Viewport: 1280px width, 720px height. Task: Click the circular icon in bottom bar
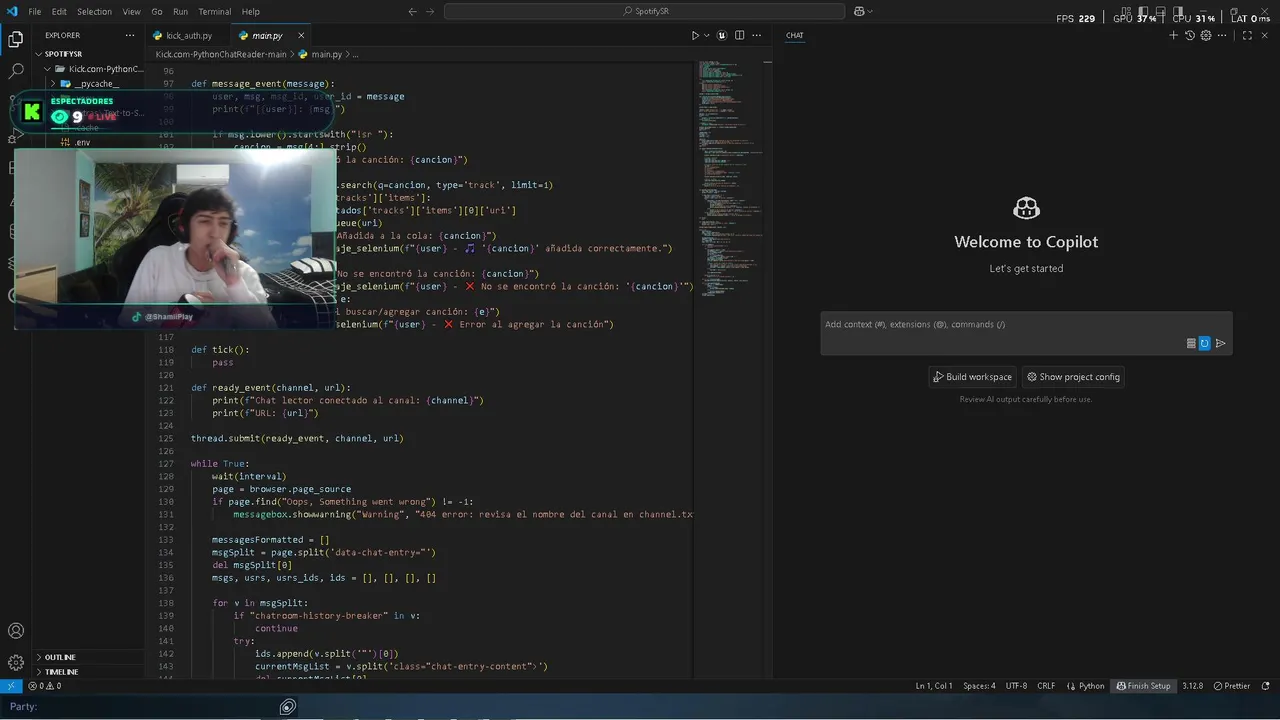point(288,707)
